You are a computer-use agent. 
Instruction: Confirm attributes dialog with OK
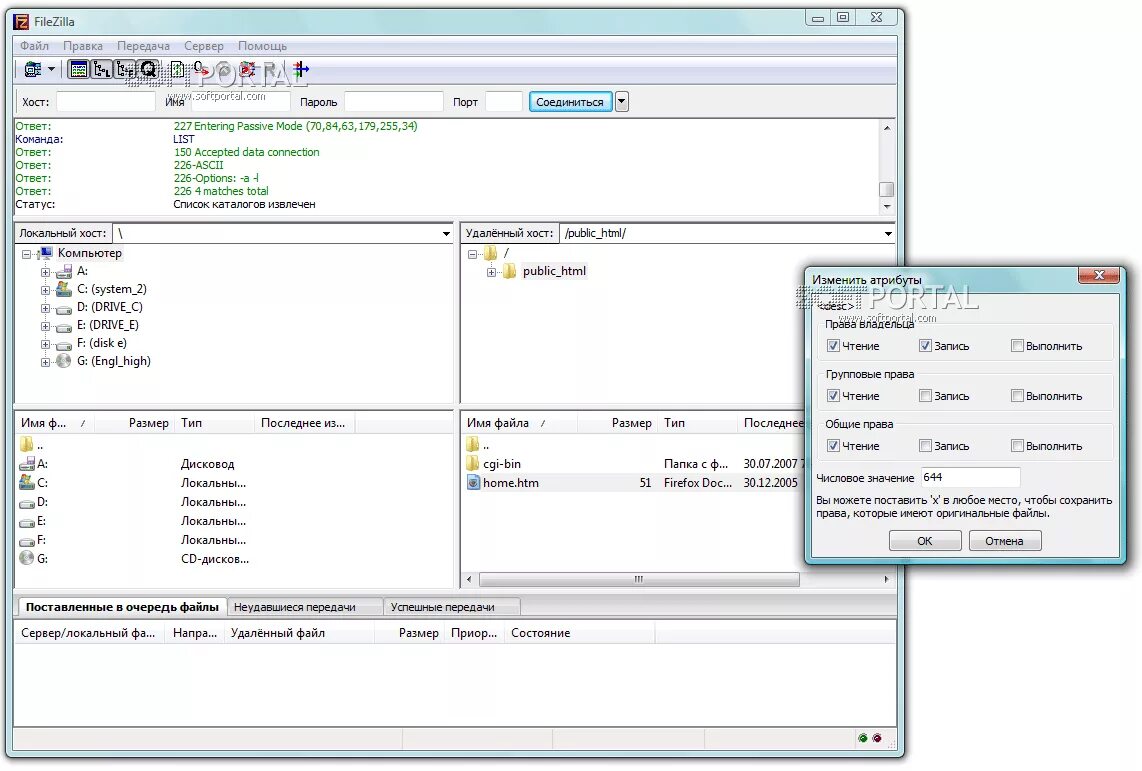click(925, 541)
